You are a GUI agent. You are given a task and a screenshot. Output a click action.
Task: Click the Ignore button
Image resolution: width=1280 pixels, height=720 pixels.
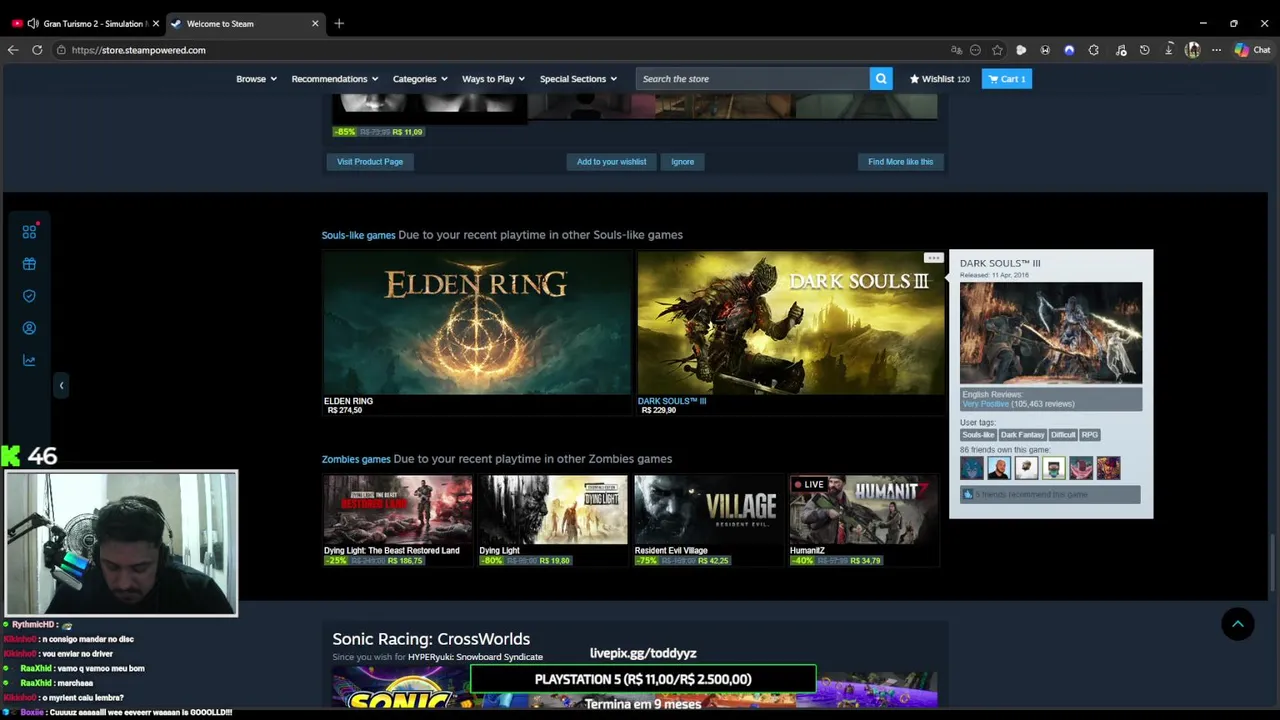tap(683, 162)
